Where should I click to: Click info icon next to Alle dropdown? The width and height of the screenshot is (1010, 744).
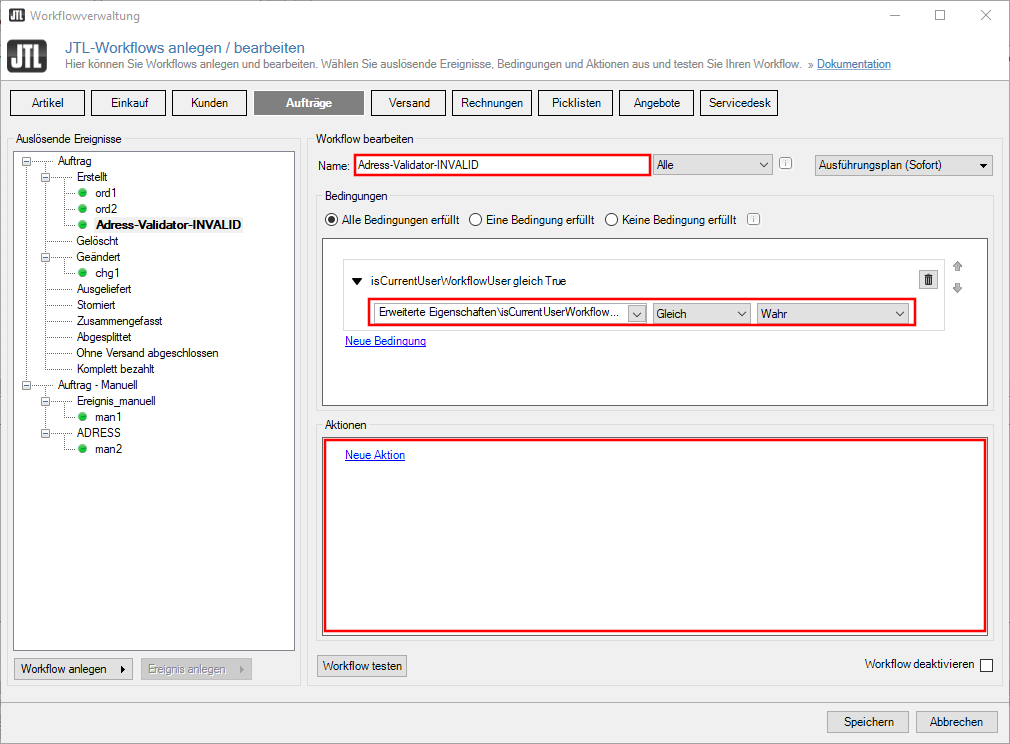(x=785, y=164)
